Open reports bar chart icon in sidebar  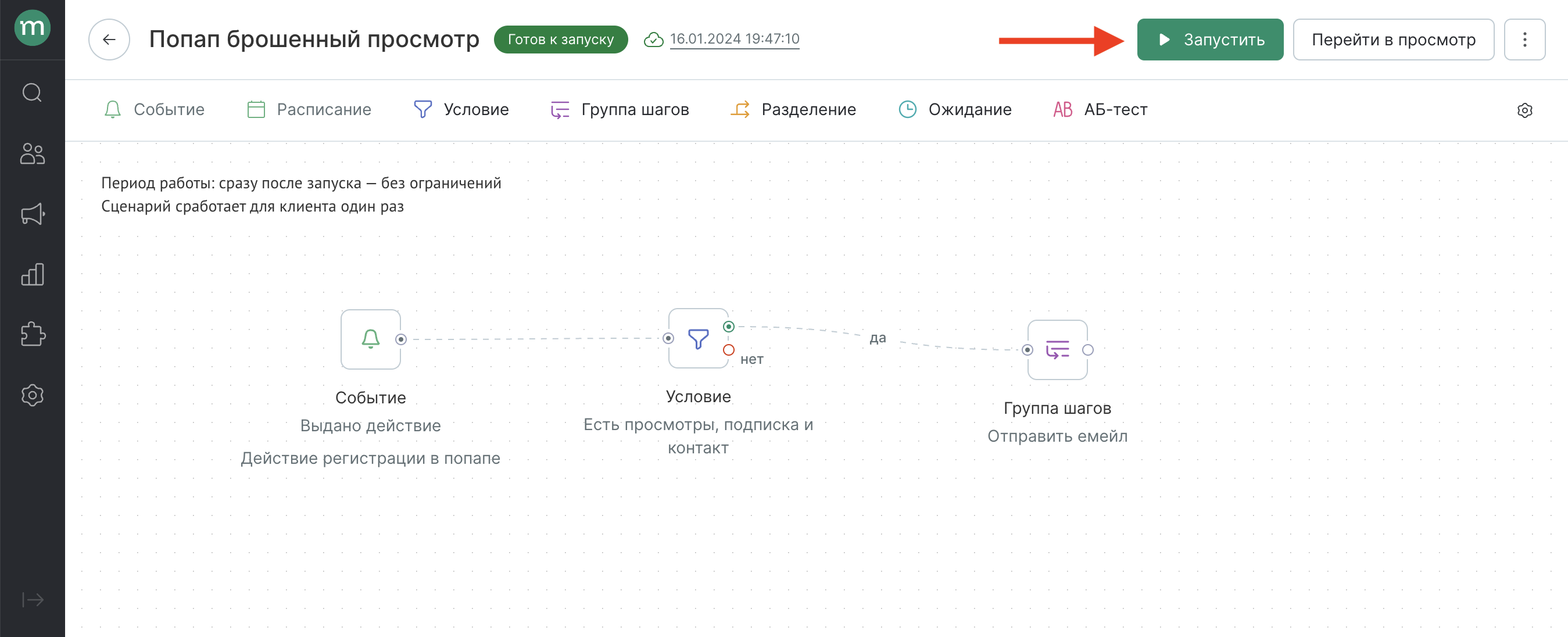click(x=33, y=274)
